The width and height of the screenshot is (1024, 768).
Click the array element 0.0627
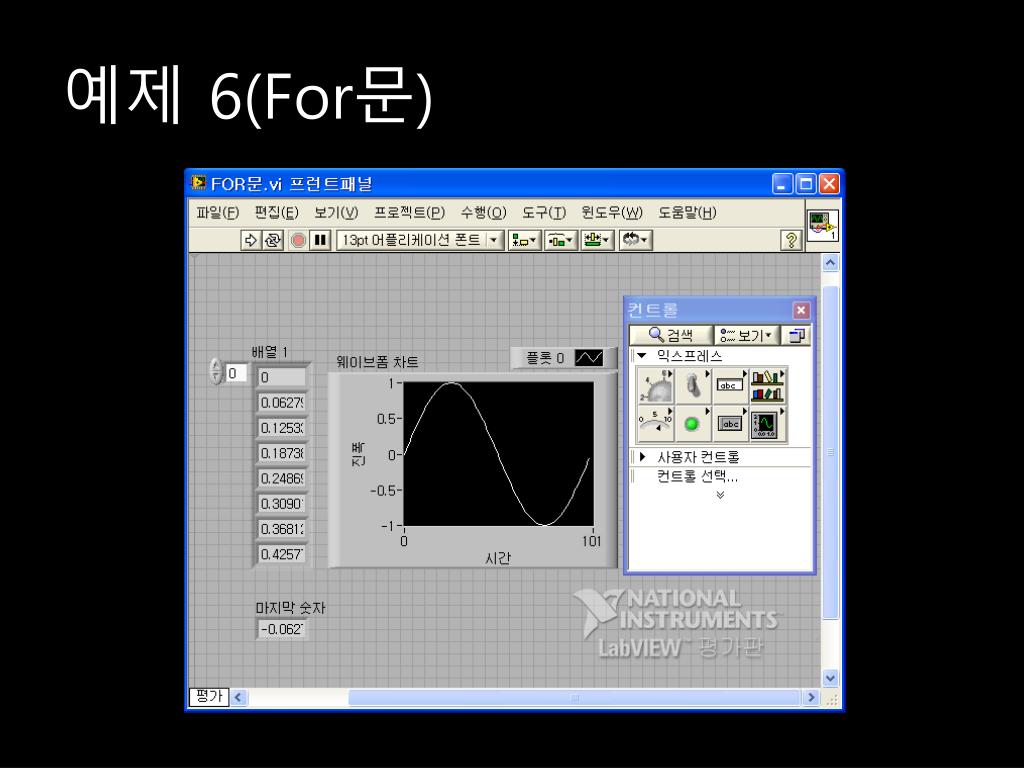click(282, 403)
